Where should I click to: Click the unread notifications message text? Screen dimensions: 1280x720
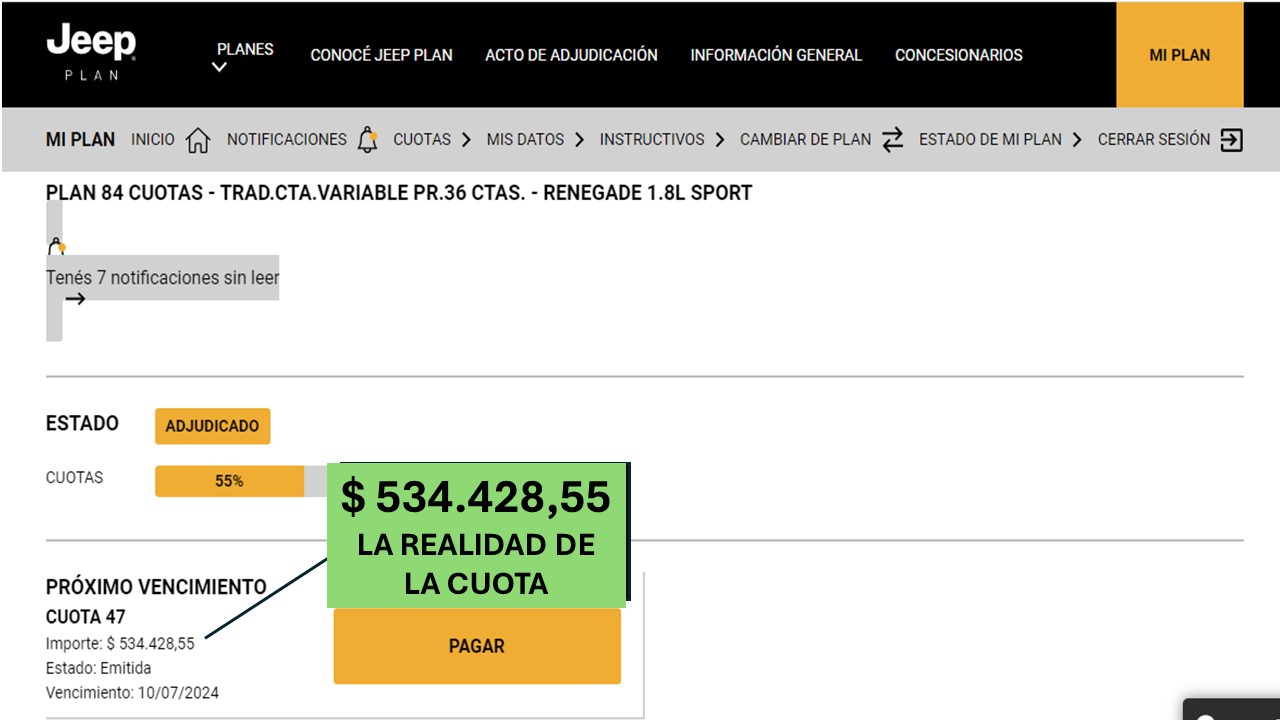(163, 278)
